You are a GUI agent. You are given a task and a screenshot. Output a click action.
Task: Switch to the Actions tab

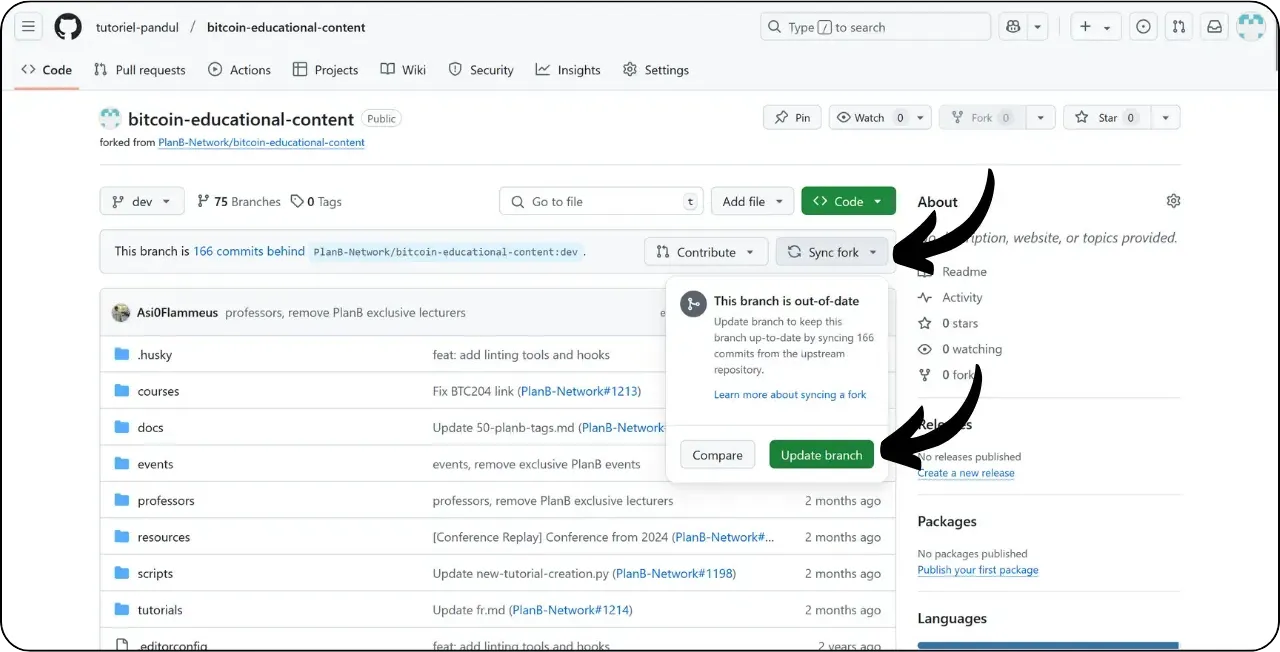[239, 69]
